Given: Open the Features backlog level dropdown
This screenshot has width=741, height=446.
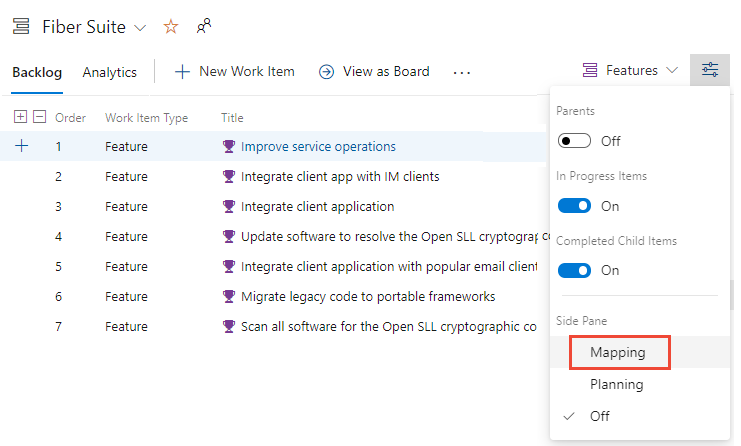Looking at the screenshot, I should (672, 70).
